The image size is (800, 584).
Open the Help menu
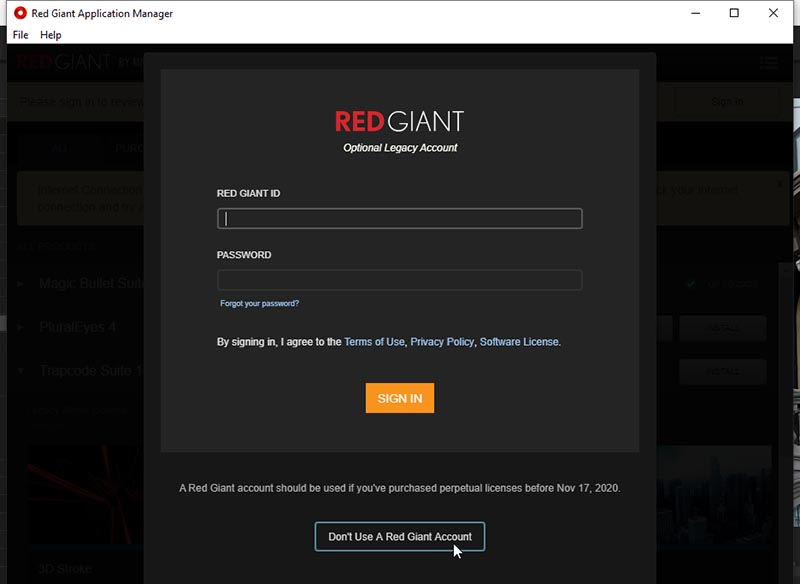[51, 35]
